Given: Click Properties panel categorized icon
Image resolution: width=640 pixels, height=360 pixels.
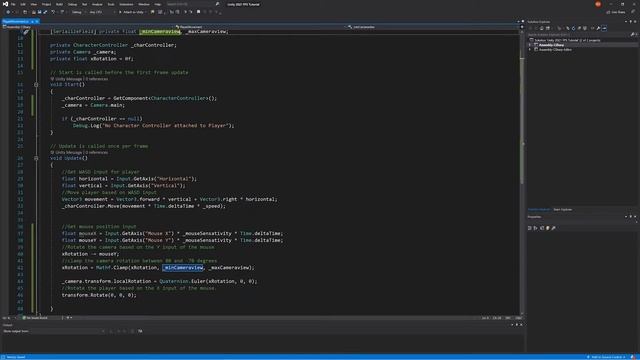Looking at the screenshot, I should click(530, 228).
